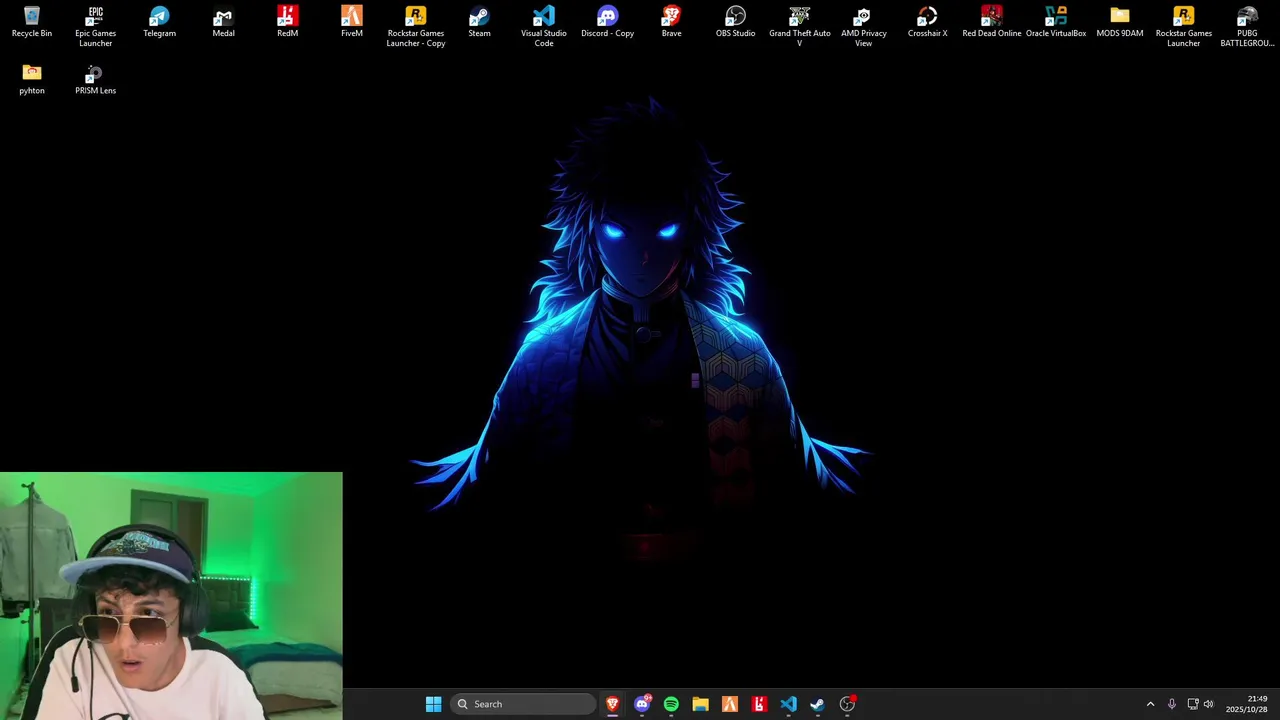
Task: Open RedM from the taskbar
Action: [x=759, y=704]
